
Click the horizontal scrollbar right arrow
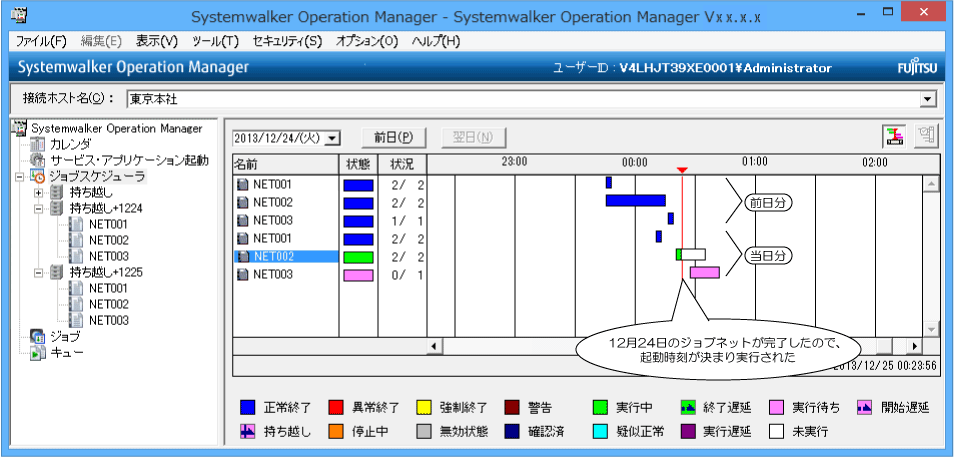[x=914, y=346]
